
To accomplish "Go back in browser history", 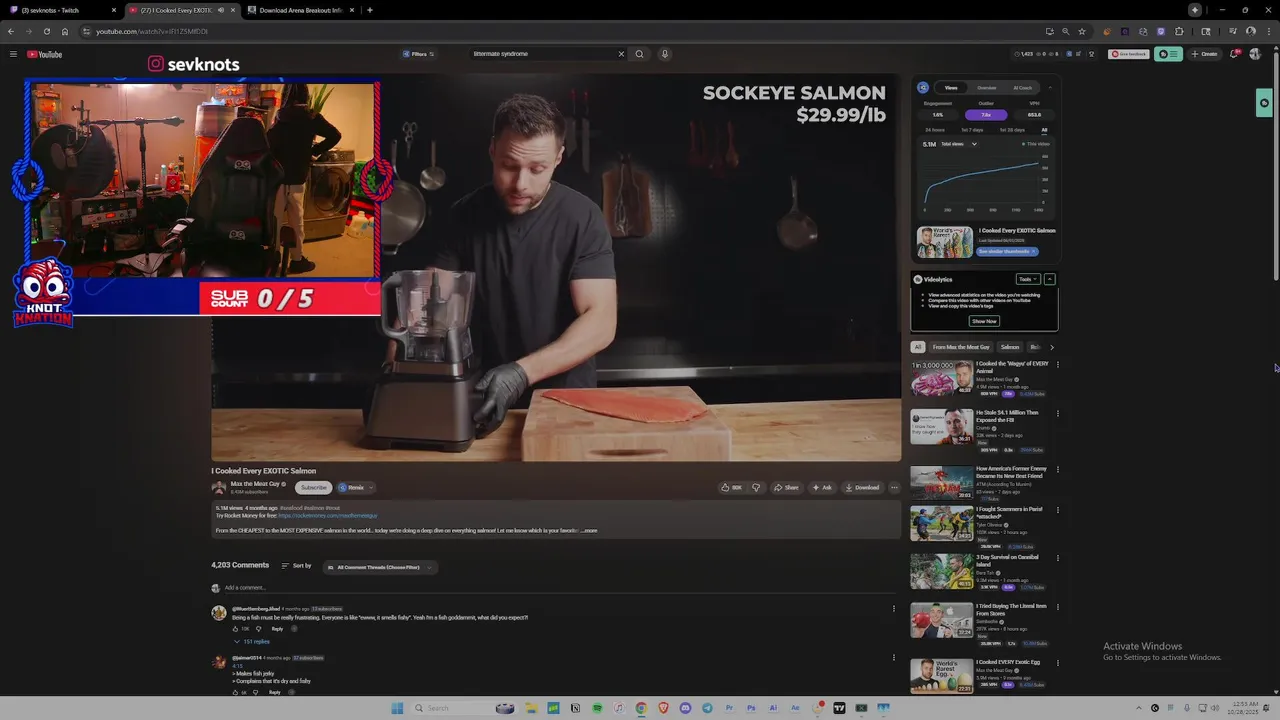I will tap(11, 31).
